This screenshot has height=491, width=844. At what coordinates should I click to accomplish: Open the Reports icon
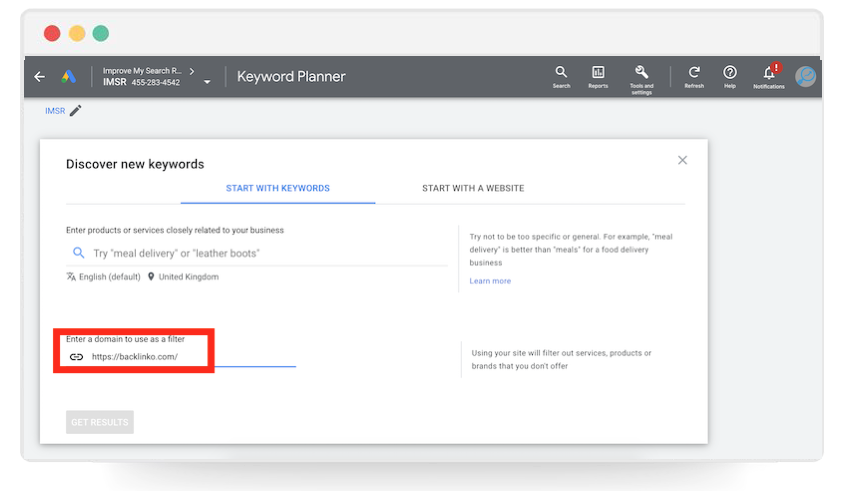[598, 73]
